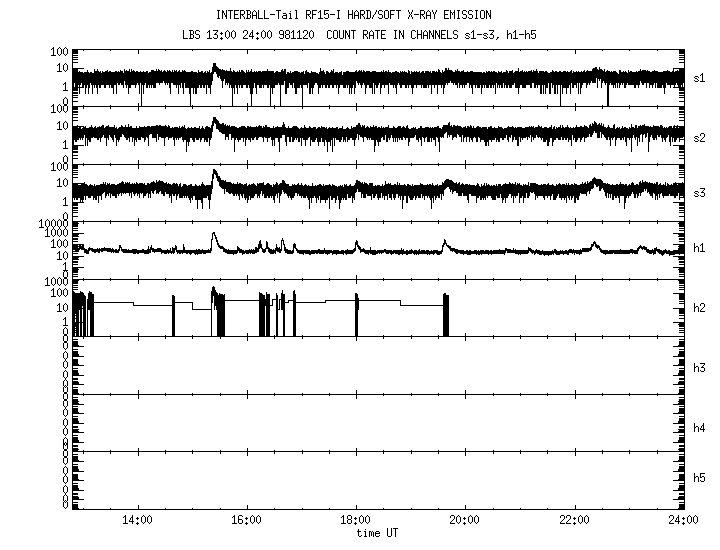
Task: Click the s1 channel label
Action: tap(700, 77)
